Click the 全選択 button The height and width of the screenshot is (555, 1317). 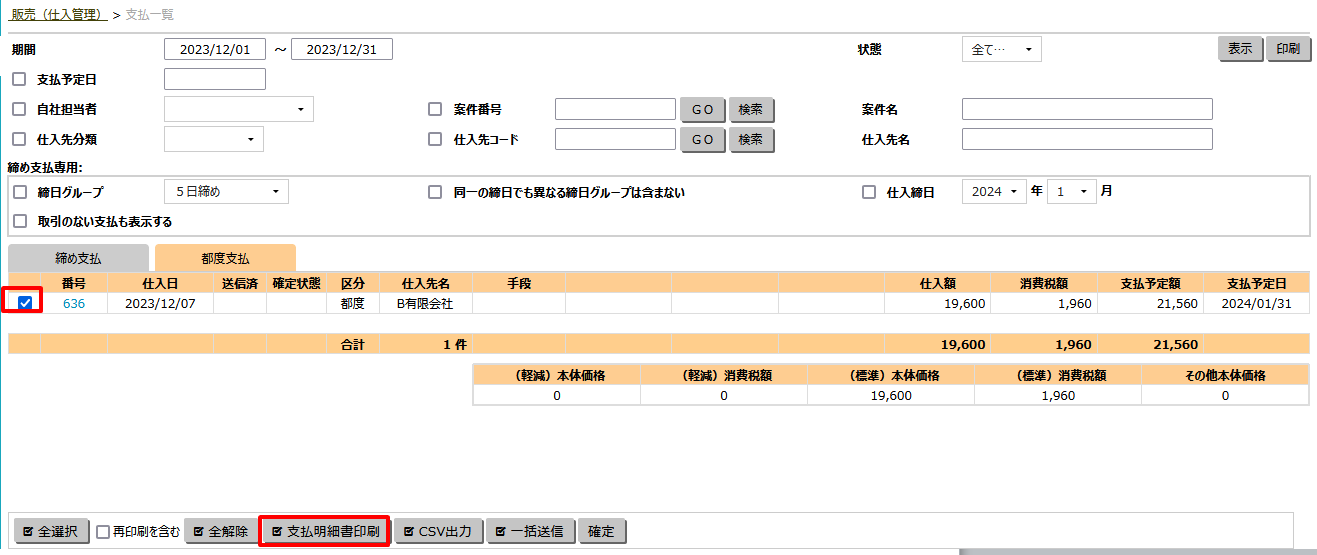pos(51,531)
